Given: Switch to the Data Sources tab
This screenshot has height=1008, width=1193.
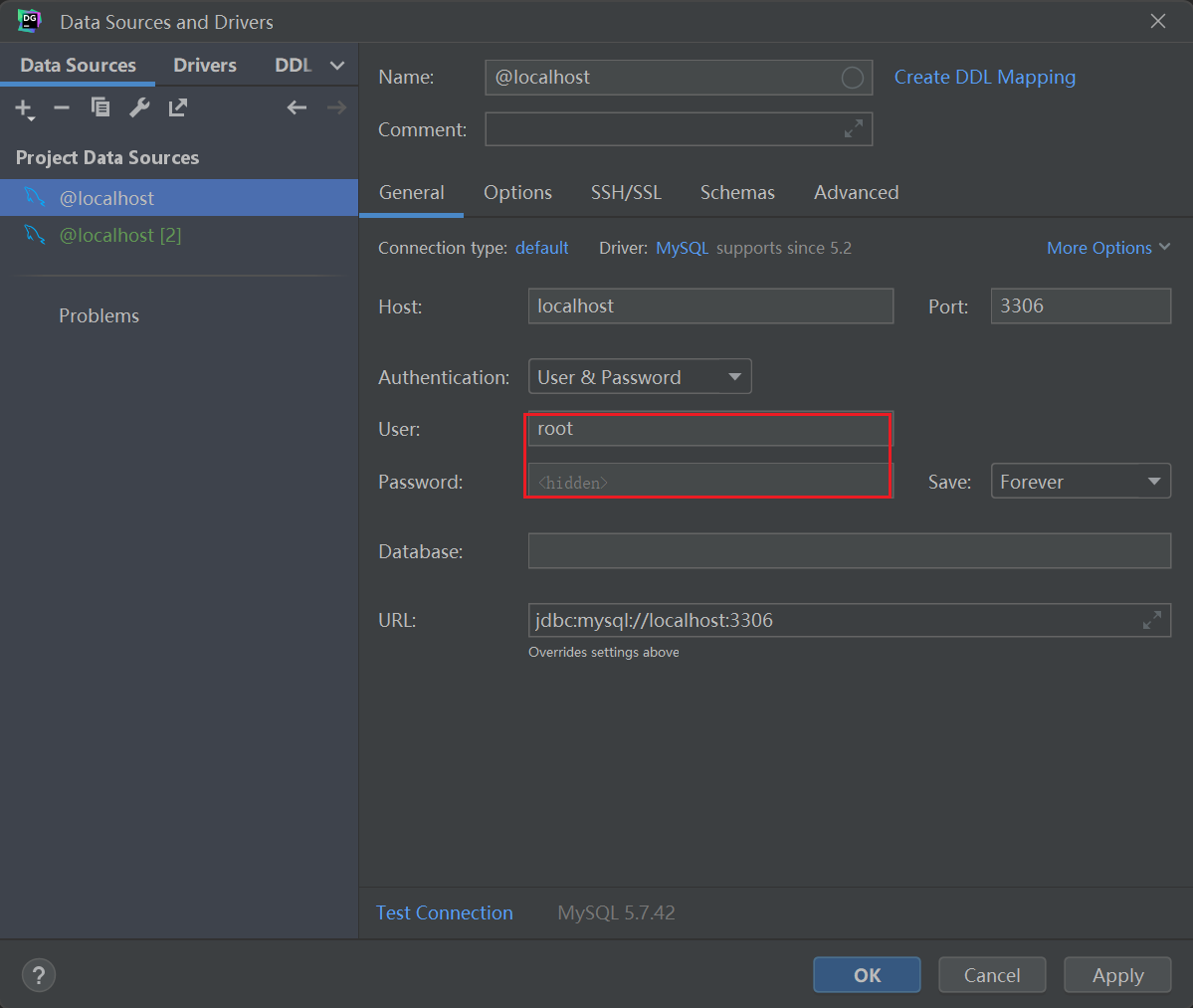Looking at the screenshot, I should click(x=78, y=66).
